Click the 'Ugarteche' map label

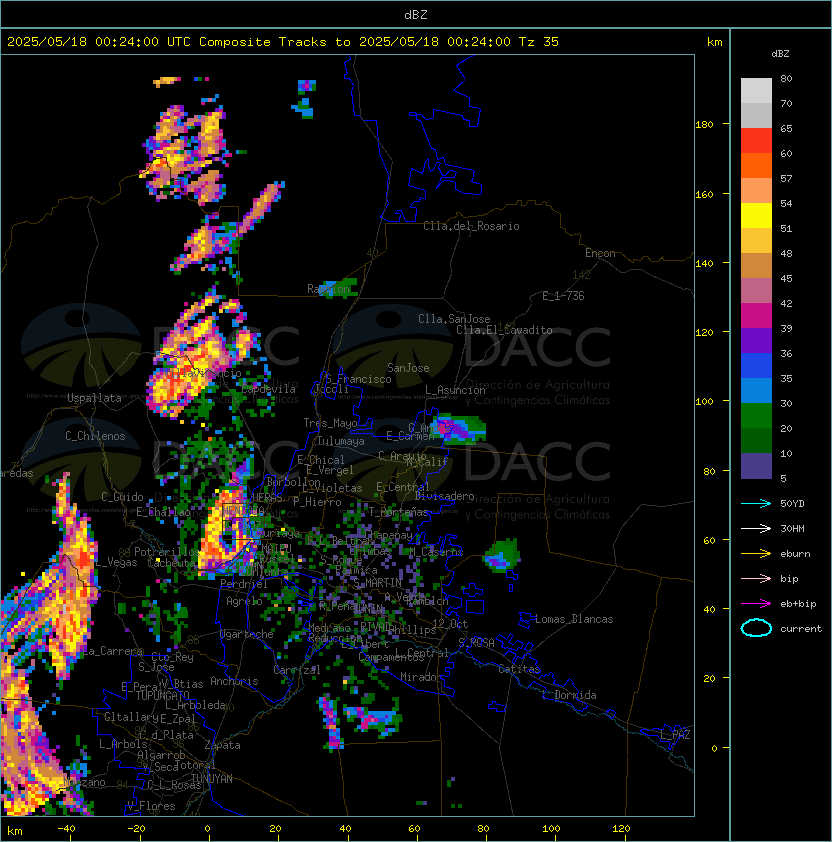[247, 634]
